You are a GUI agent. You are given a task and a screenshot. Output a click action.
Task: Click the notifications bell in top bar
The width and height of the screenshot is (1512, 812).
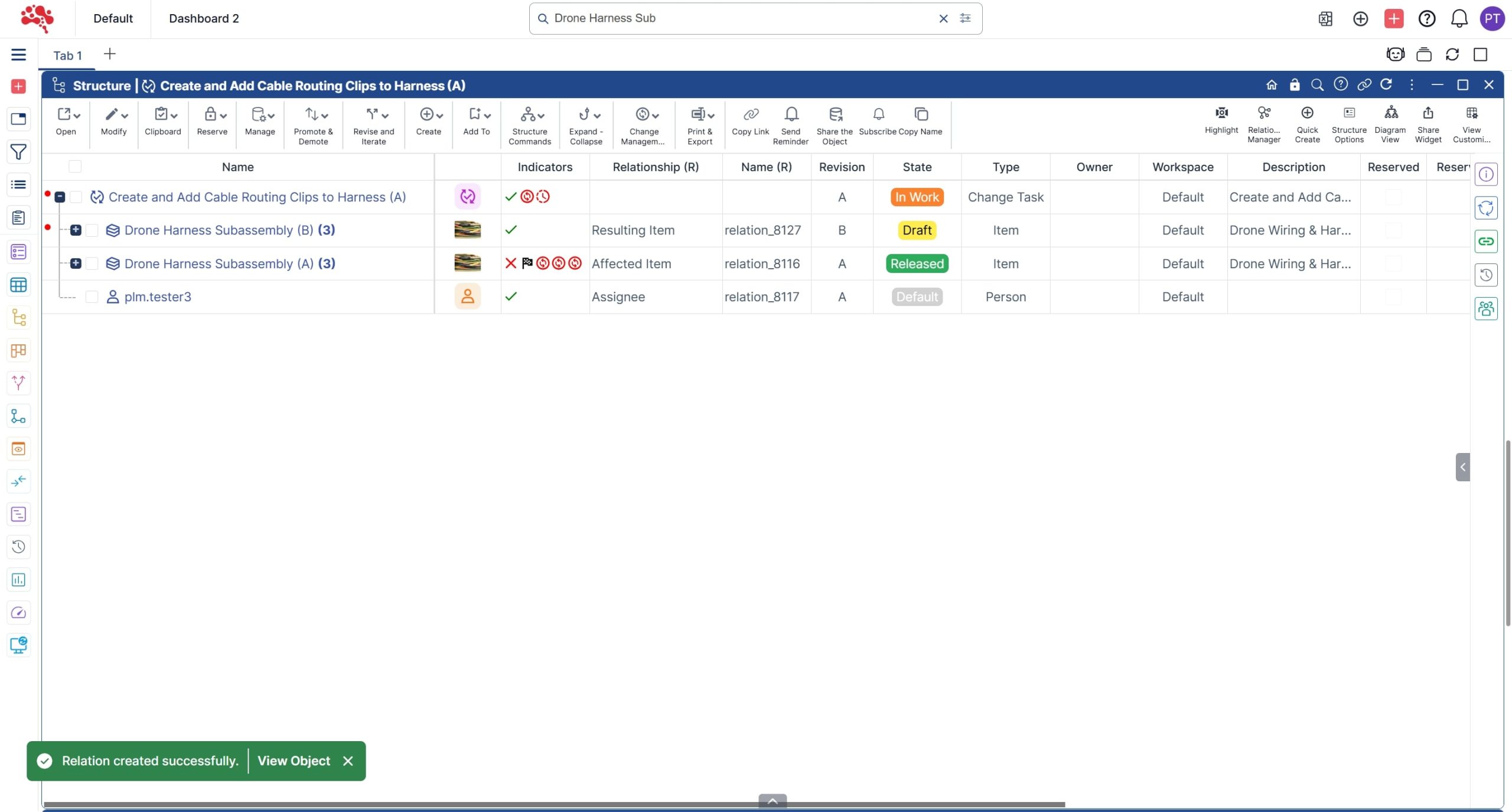point(1459,19)
